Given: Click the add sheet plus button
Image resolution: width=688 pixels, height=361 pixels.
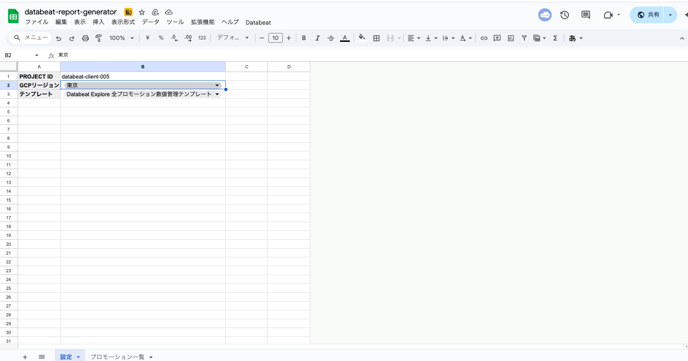Looking at the screenshot, I should 25,357.
